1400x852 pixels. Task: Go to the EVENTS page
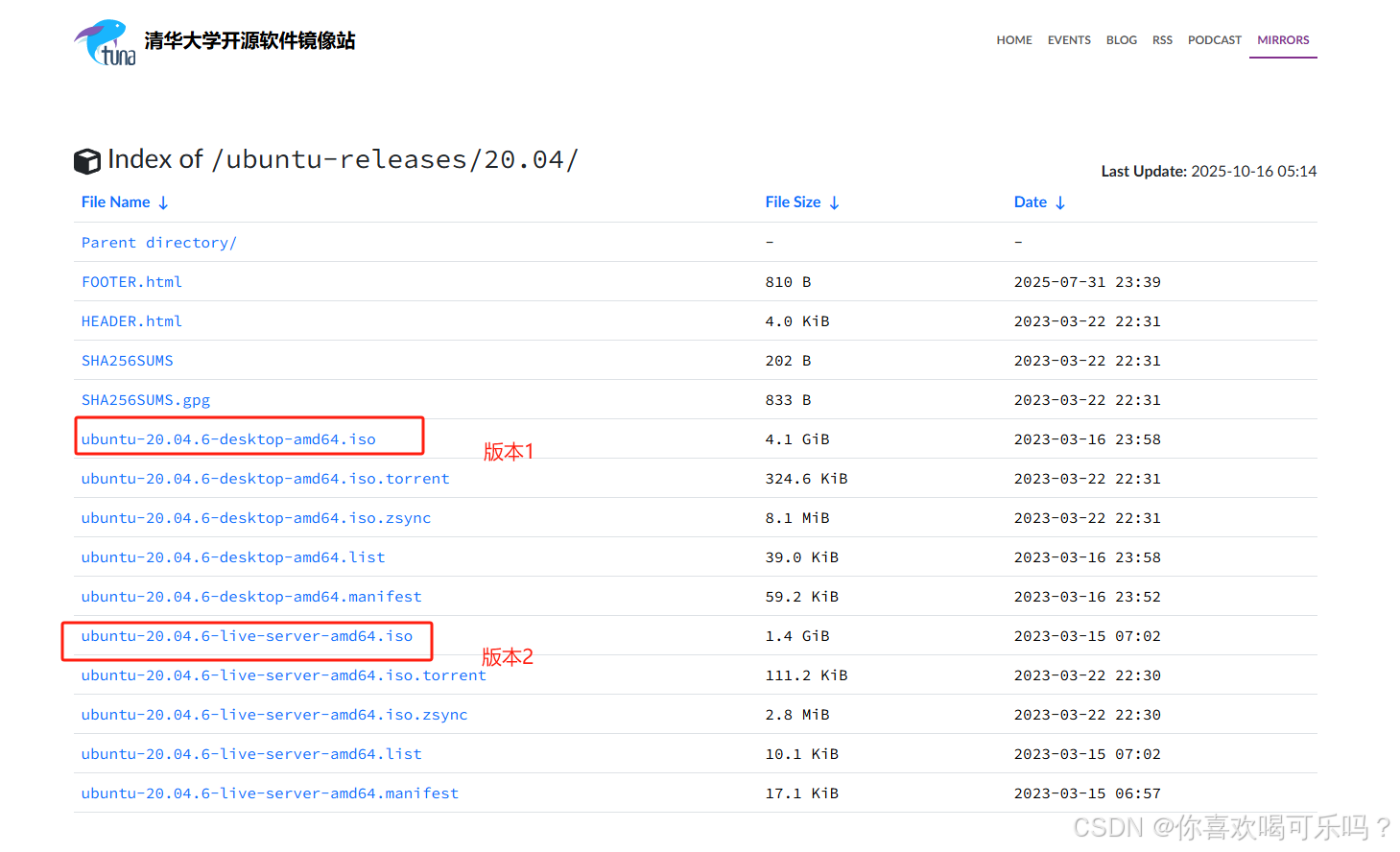[1068, 40]
